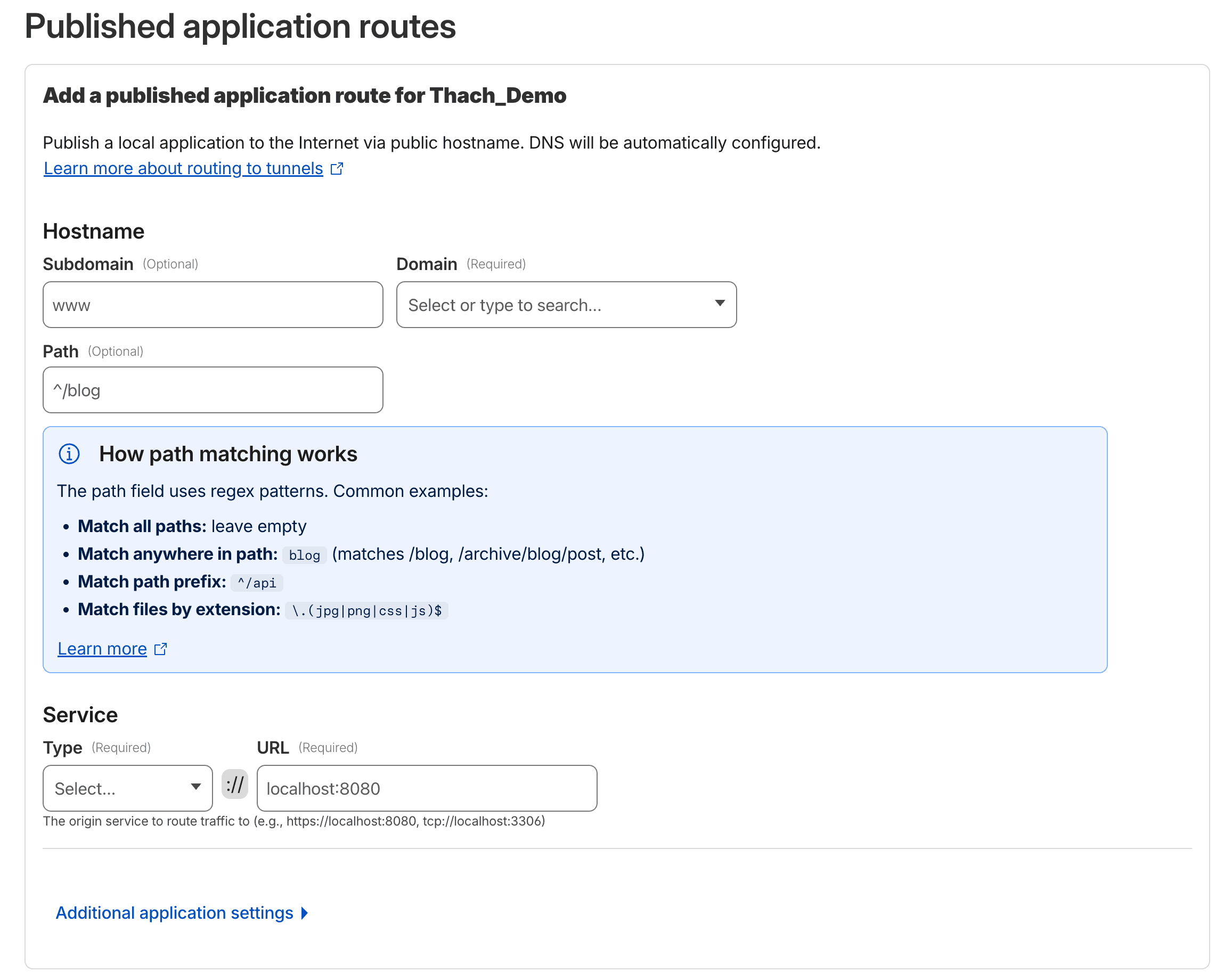The width and height of the screenshot is (1224, 980).
Task: Click the Domain dropdown arrow
Action: click(x=719, y=303)
